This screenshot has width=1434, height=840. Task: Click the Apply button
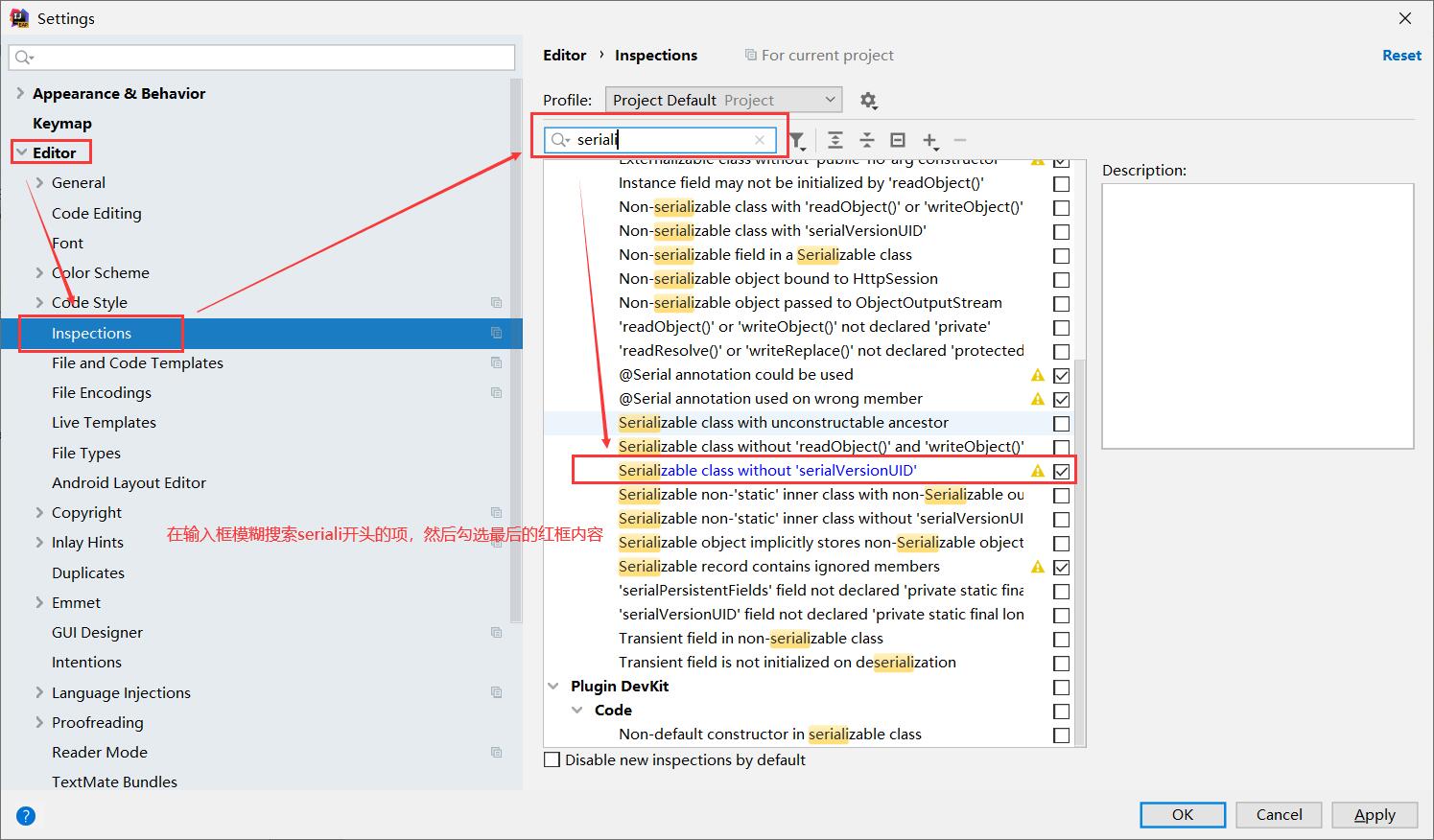point(1375,814)
